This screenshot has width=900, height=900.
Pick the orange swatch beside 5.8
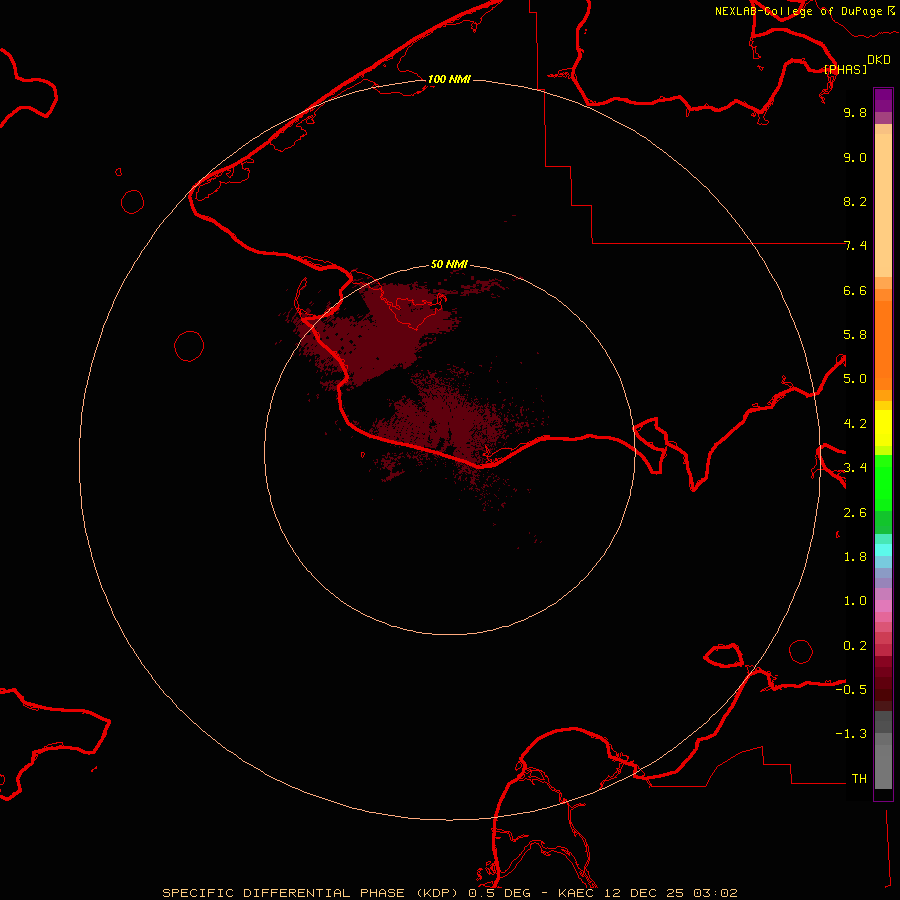click(883, 335)
